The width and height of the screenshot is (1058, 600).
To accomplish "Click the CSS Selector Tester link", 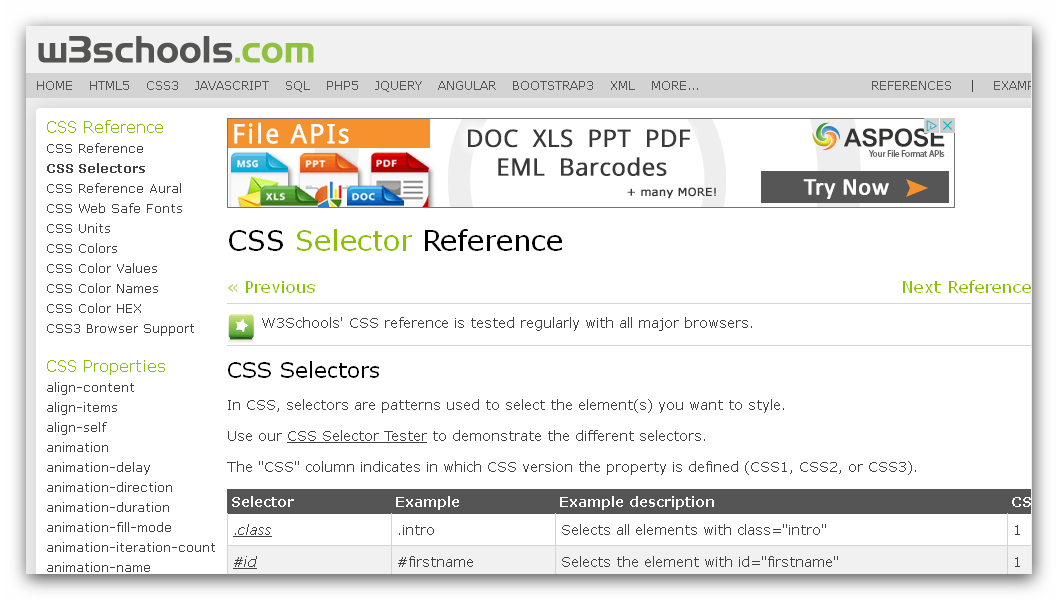I will pos(357,436).
